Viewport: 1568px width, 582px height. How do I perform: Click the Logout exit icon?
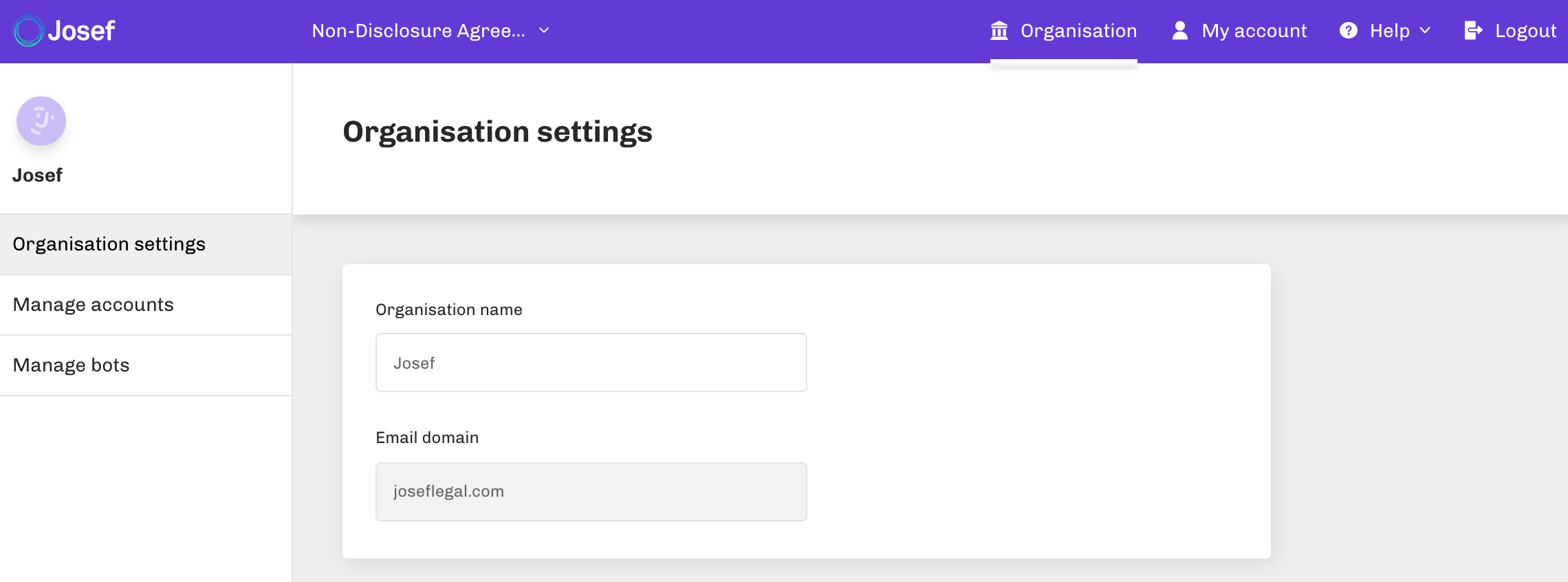tap(1474, 30)
